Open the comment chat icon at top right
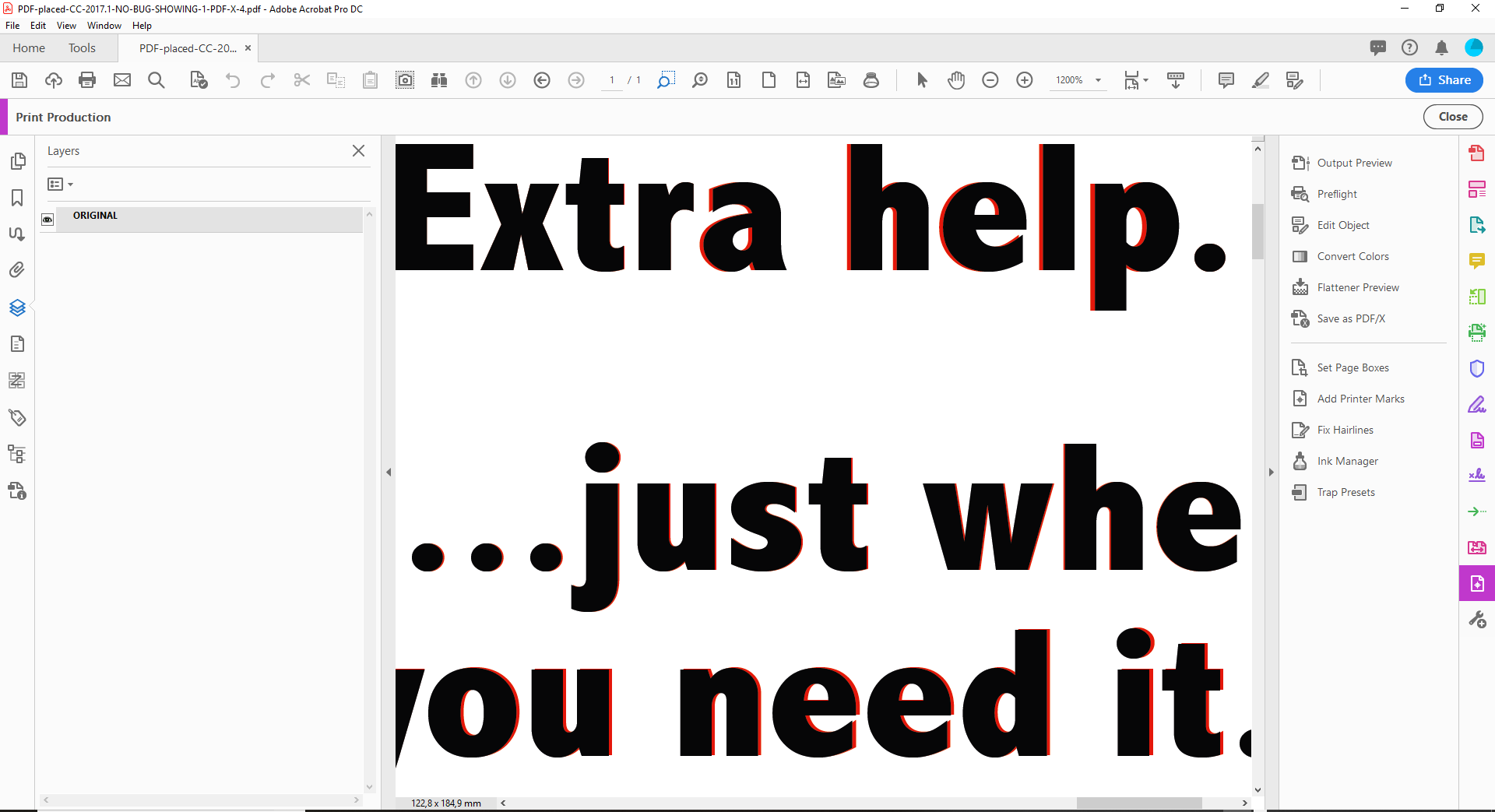 point(1377,47)
